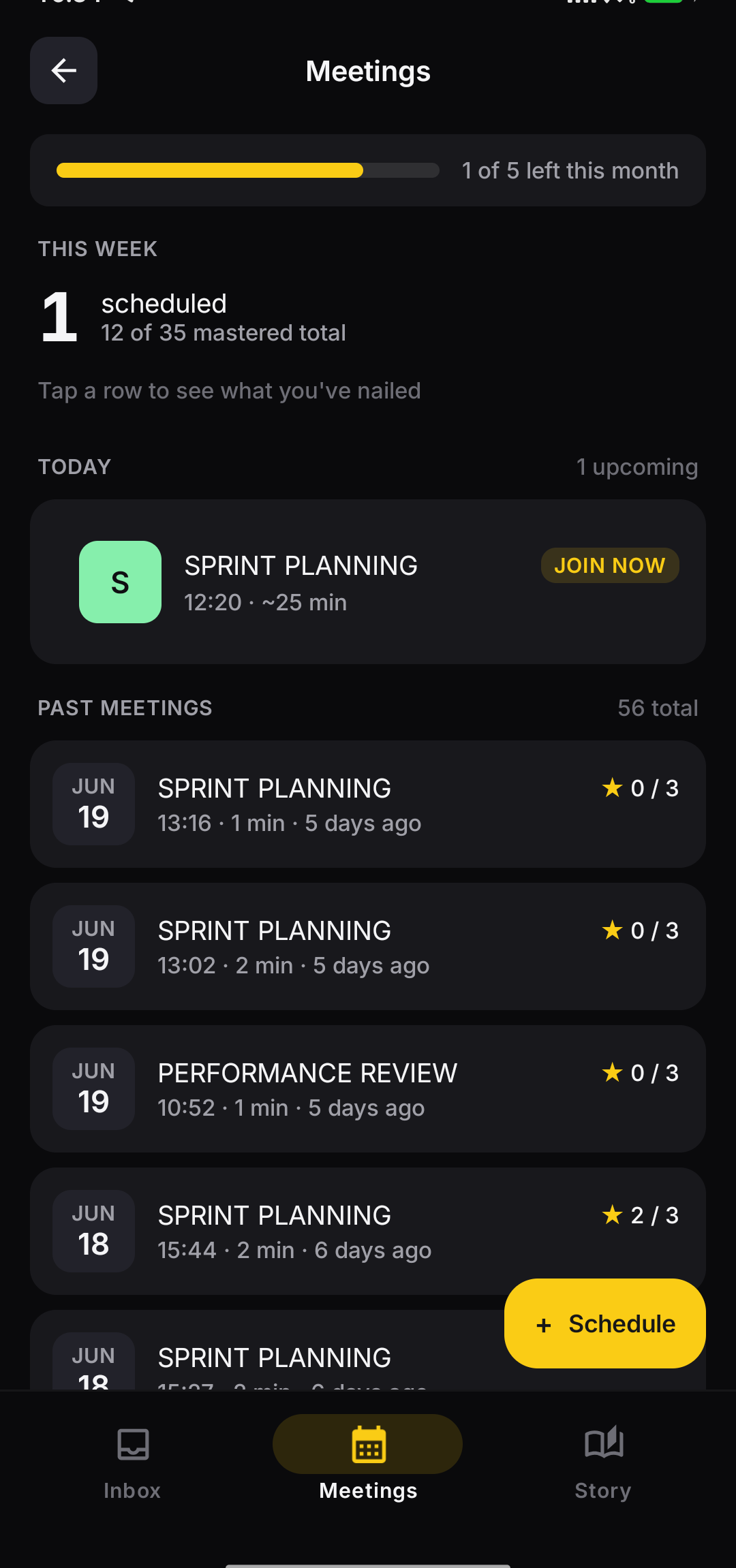Viewport: 736px width, 1568px height.
Task: Join the Sprint Planning meeting now
Action: [x=610, y=565]
